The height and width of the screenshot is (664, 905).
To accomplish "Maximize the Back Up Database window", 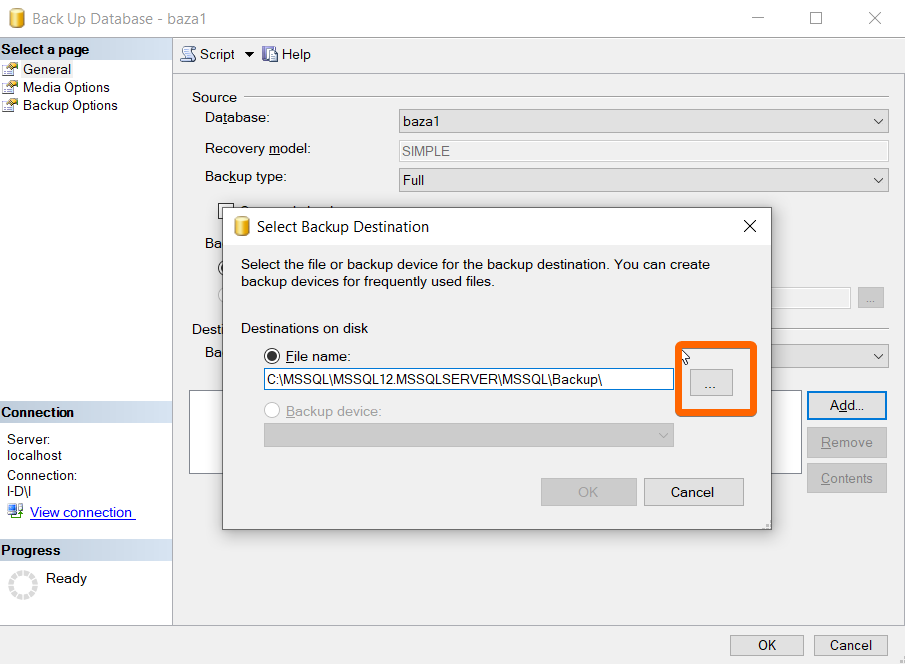I will [816, 18].
